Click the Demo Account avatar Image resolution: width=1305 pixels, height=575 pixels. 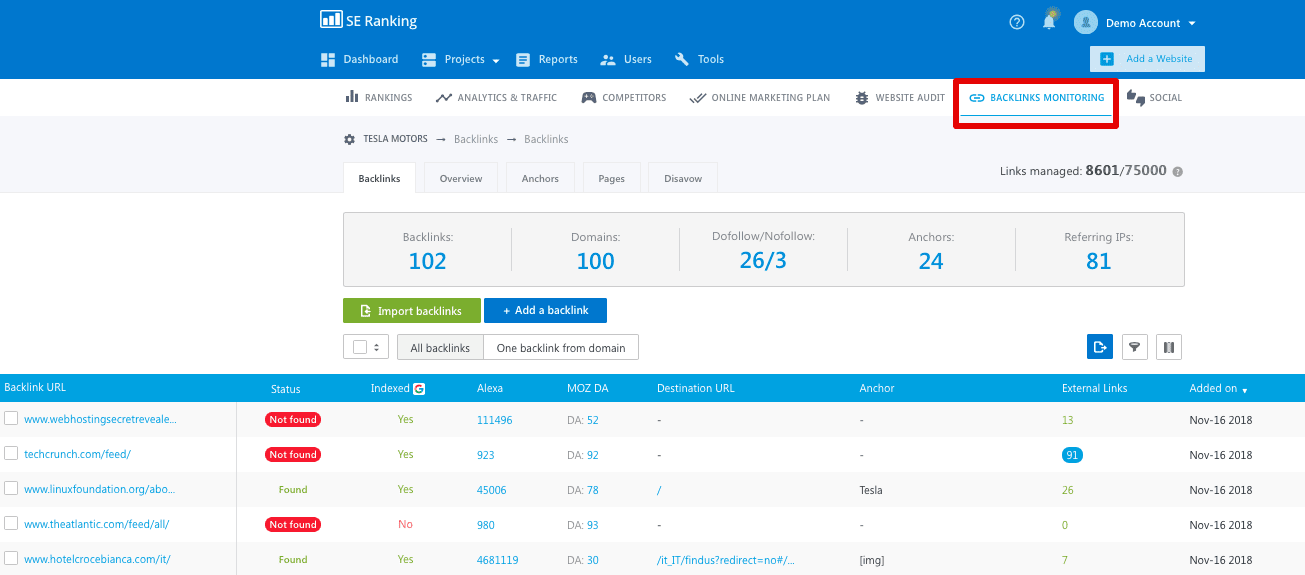click(1085, 22)
